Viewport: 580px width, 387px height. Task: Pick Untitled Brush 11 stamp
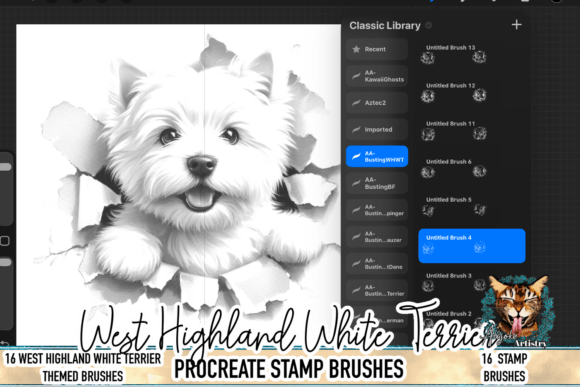pyautogui.click(x=472, y=130)
